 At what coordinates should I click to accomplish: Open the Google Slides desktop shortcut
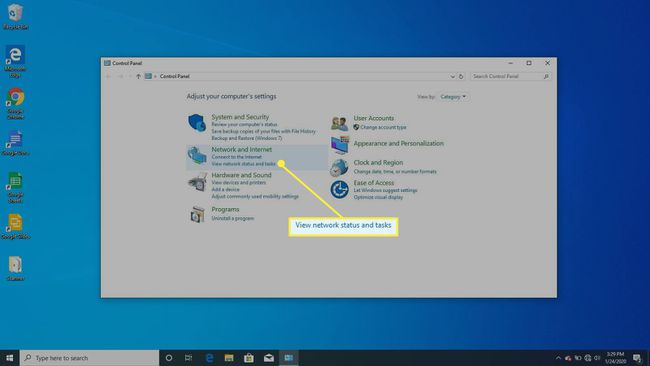coord(15,226)
